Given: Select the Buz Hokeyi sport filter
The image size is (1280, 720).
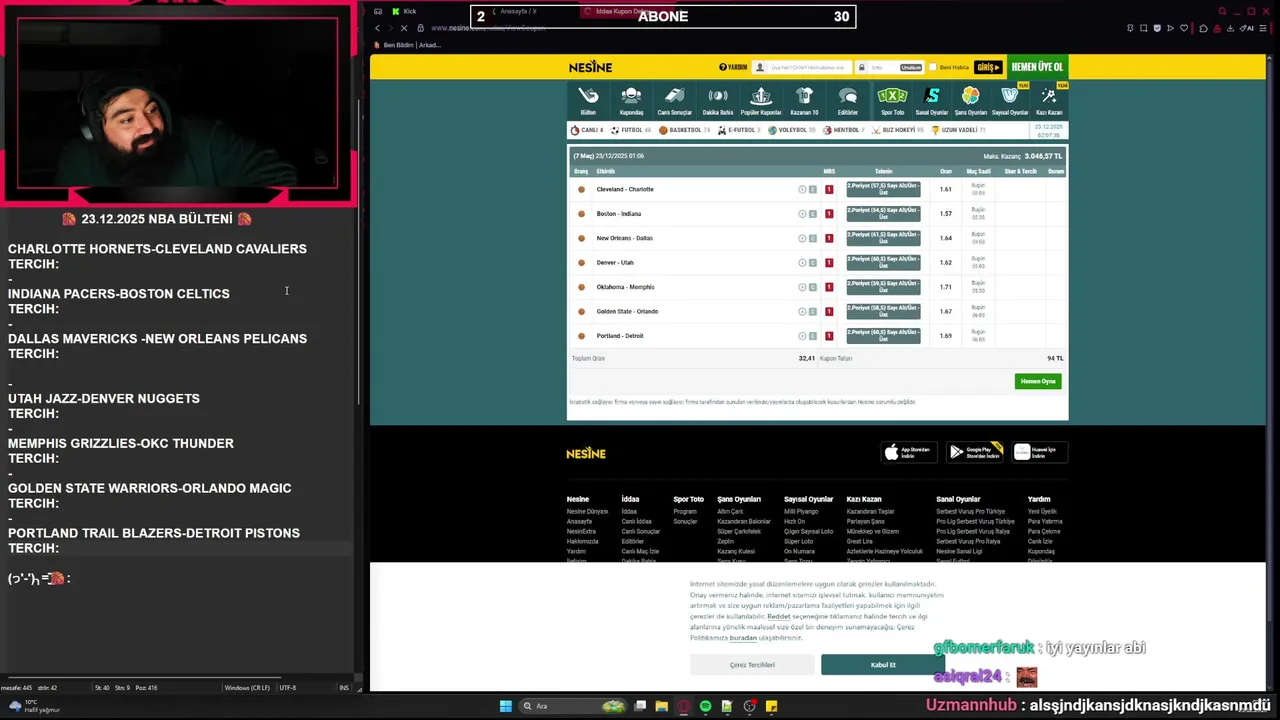Looking at the screenshot, I should (898, 130).
